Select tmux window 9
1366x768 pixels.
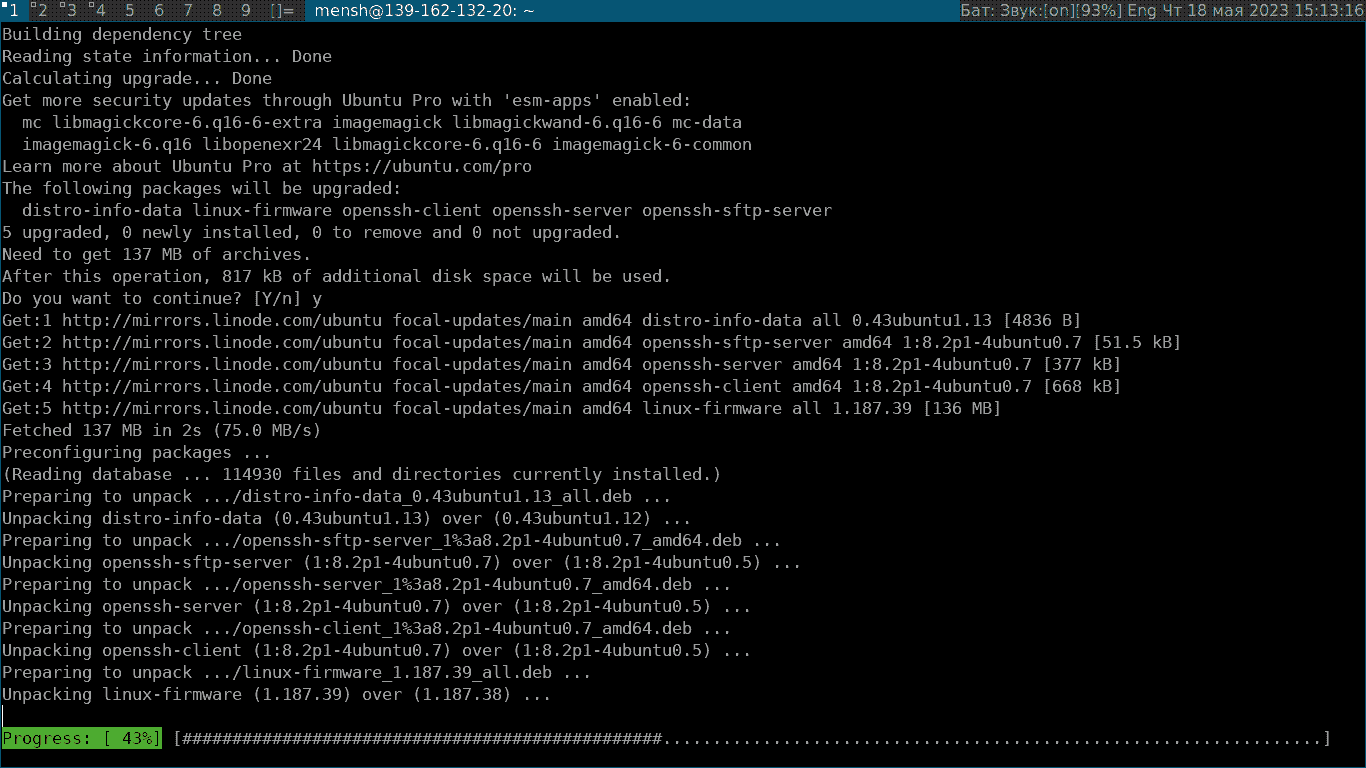pos(244,10)
